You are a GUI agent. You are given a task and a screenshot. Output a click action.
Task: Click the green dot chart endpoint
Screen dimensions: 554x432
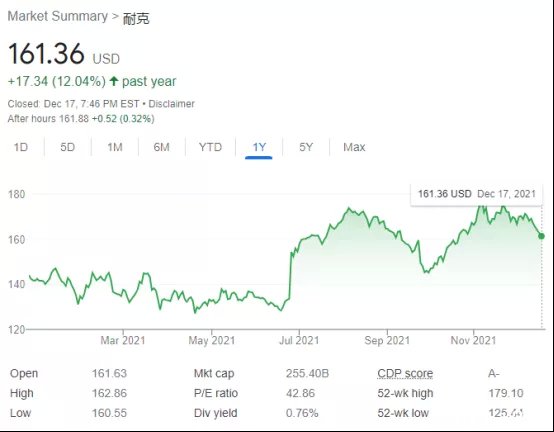pos(541,236)
